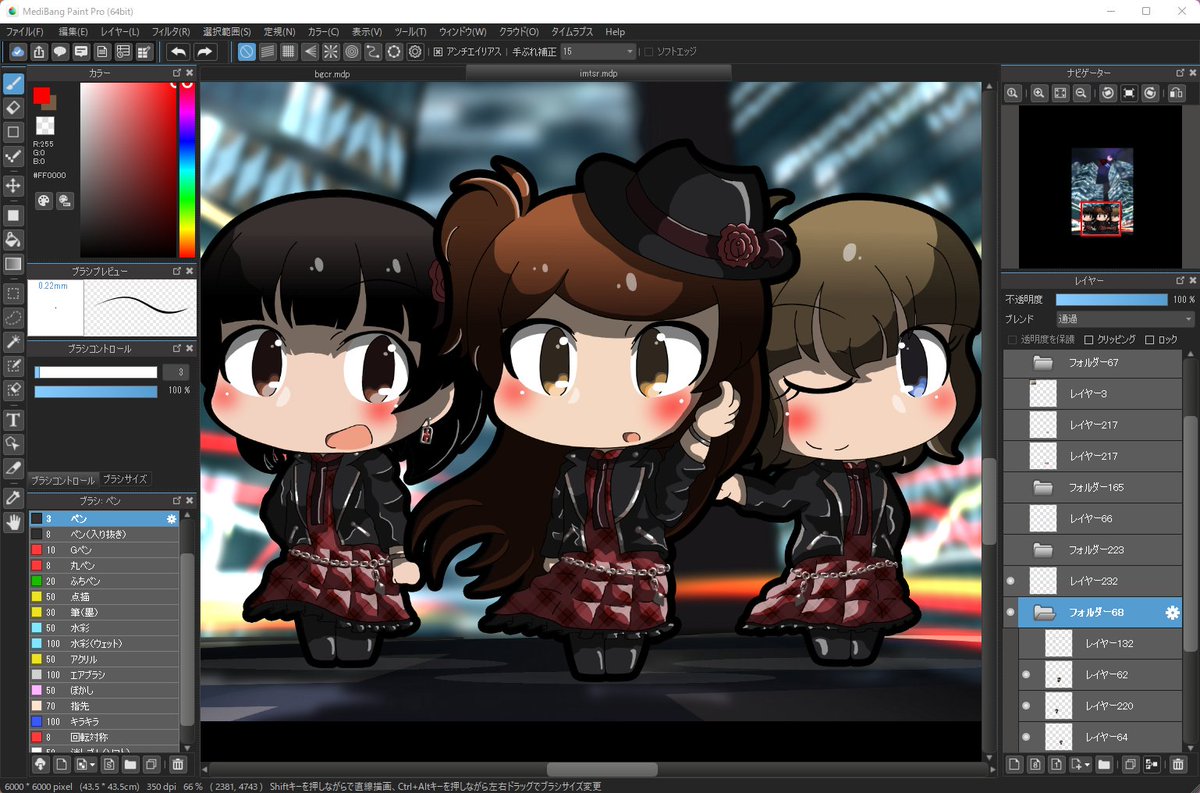This screenshot has height=793, width=1200.
Task: Select the Text tool
Action: coord(13,419)
